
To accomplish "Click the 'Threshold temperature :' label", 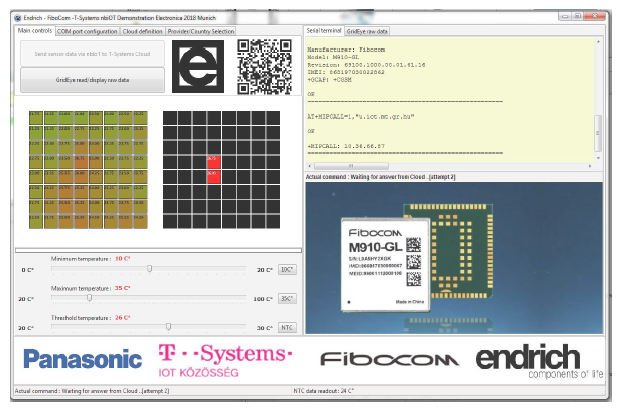I will (81, 318).
